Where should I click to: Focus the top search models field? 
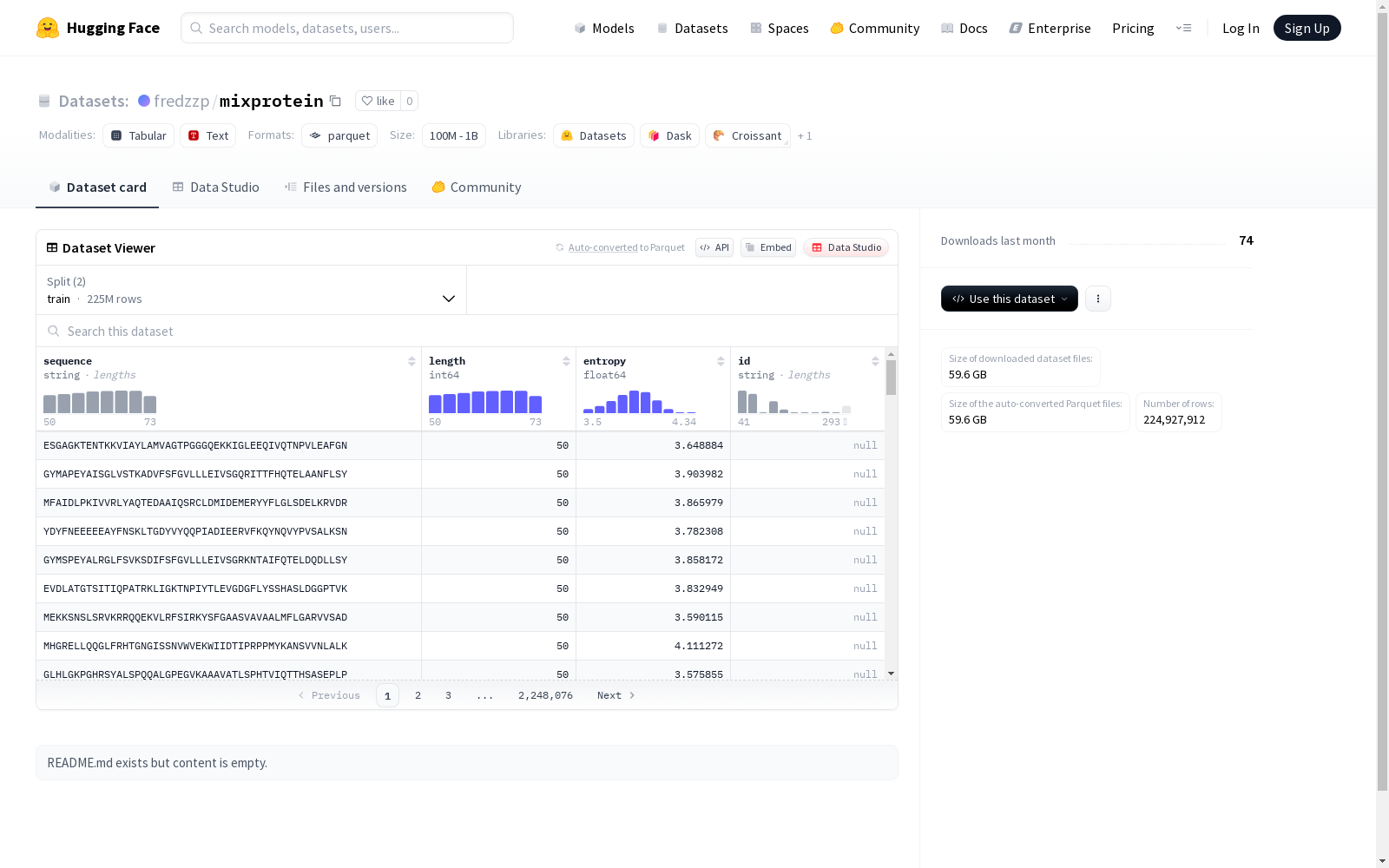point(347,28)
